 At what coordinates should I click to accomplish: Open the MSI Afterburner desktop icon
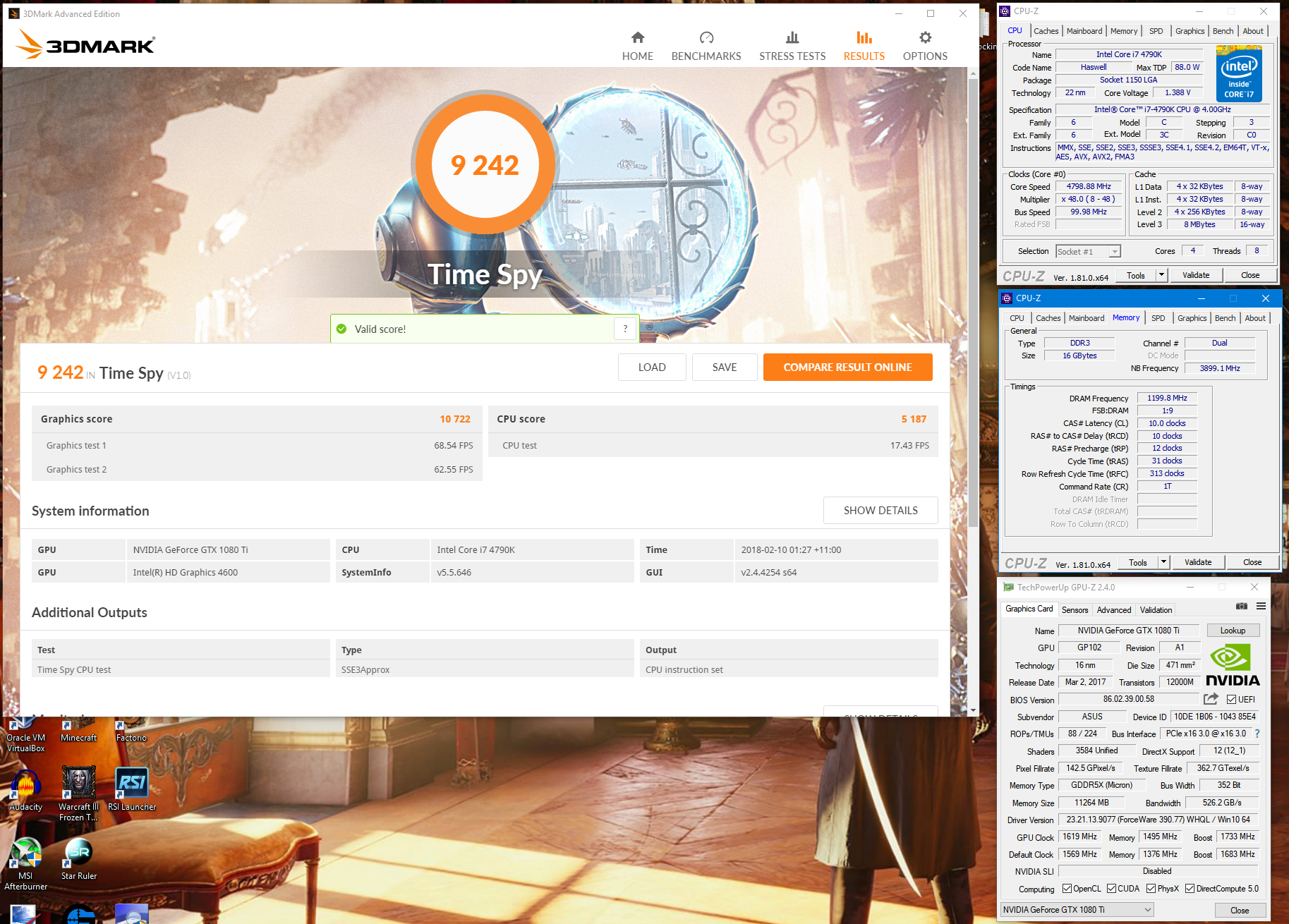click(x=26, y=864)
